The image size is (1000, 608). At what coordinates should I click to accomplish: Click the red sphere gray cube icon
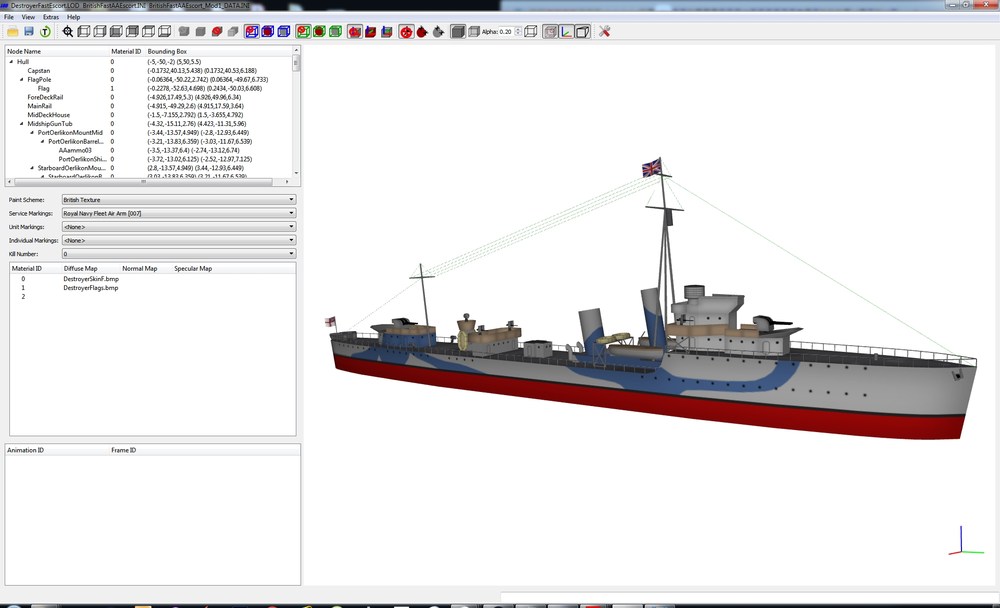click(x=217, y=31)
